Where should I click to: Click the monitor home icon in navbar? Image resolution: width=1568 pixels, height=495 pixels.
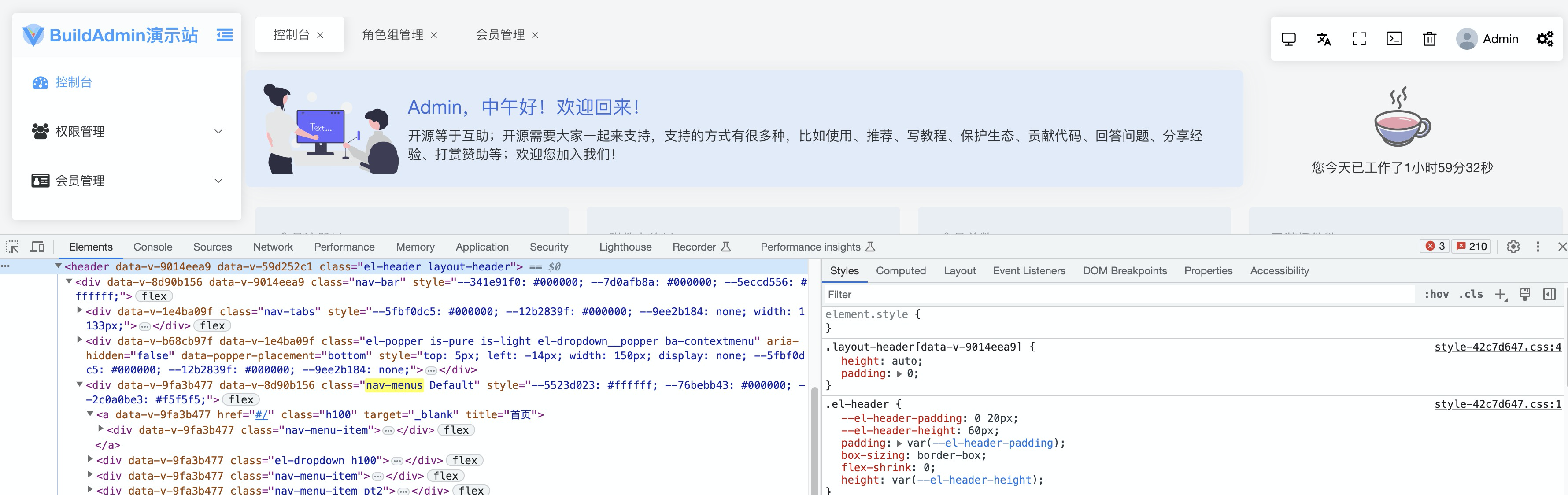1288,39
